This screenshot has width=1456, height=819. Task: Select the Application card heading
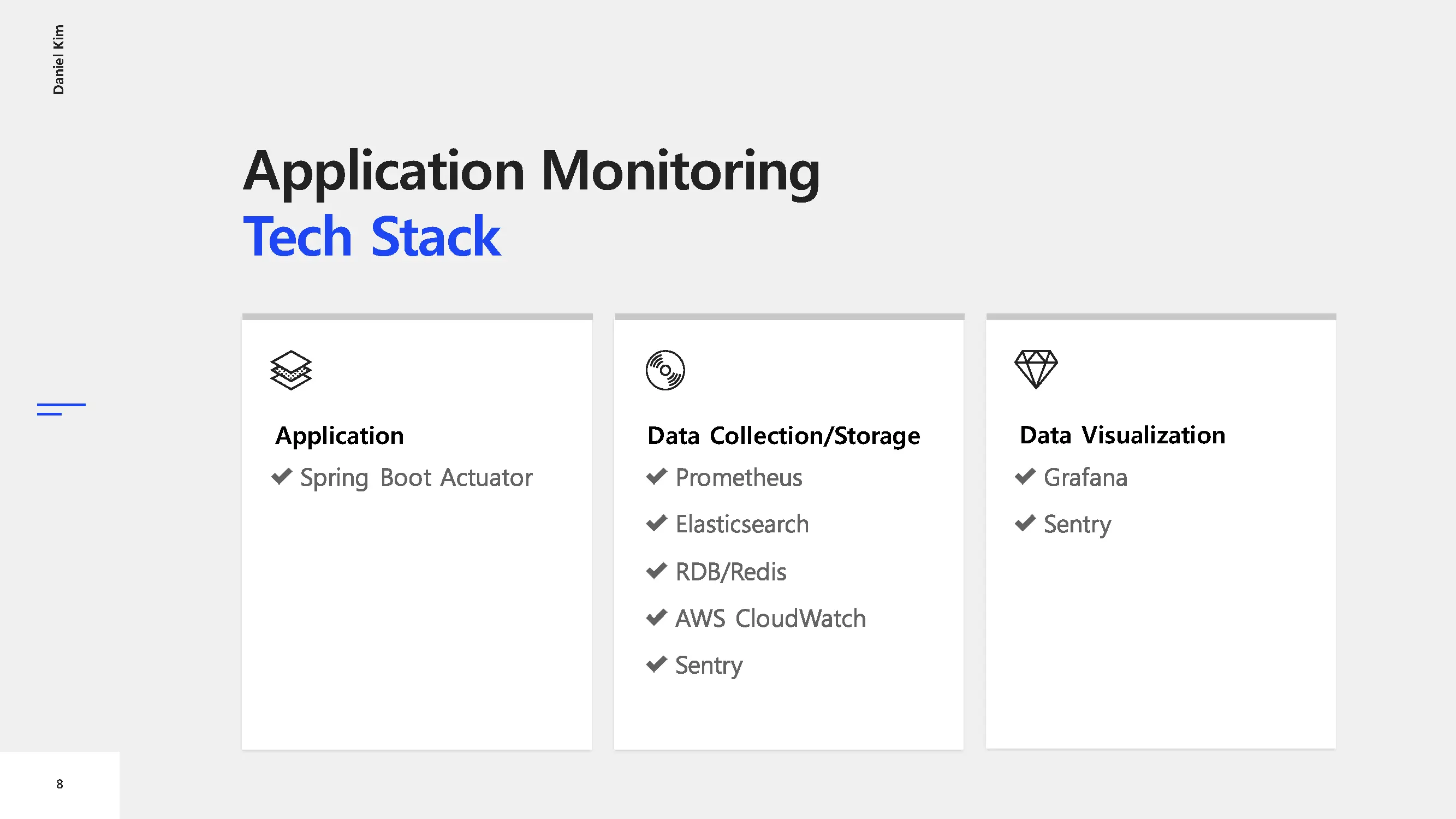pos(339,436)
